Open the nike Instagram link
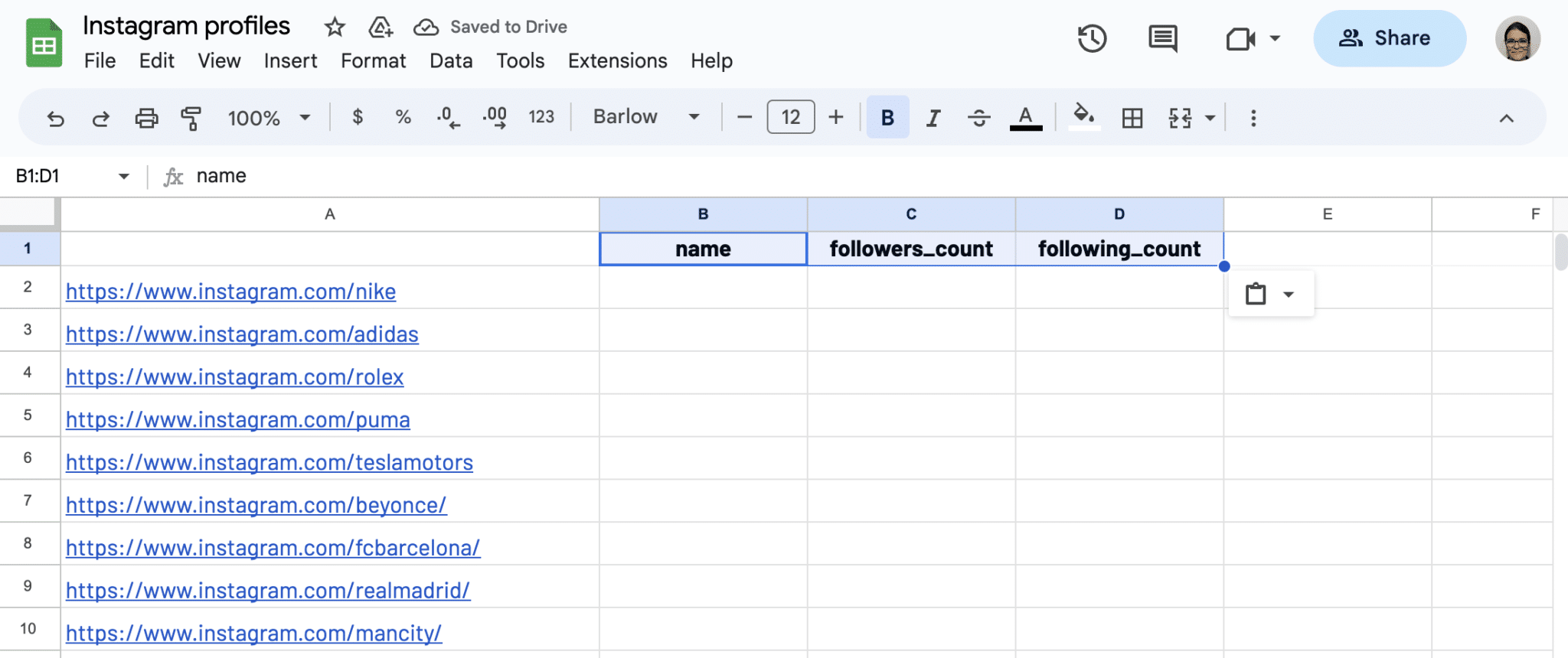Screen dimensions: 1568x658 point(230,292)
